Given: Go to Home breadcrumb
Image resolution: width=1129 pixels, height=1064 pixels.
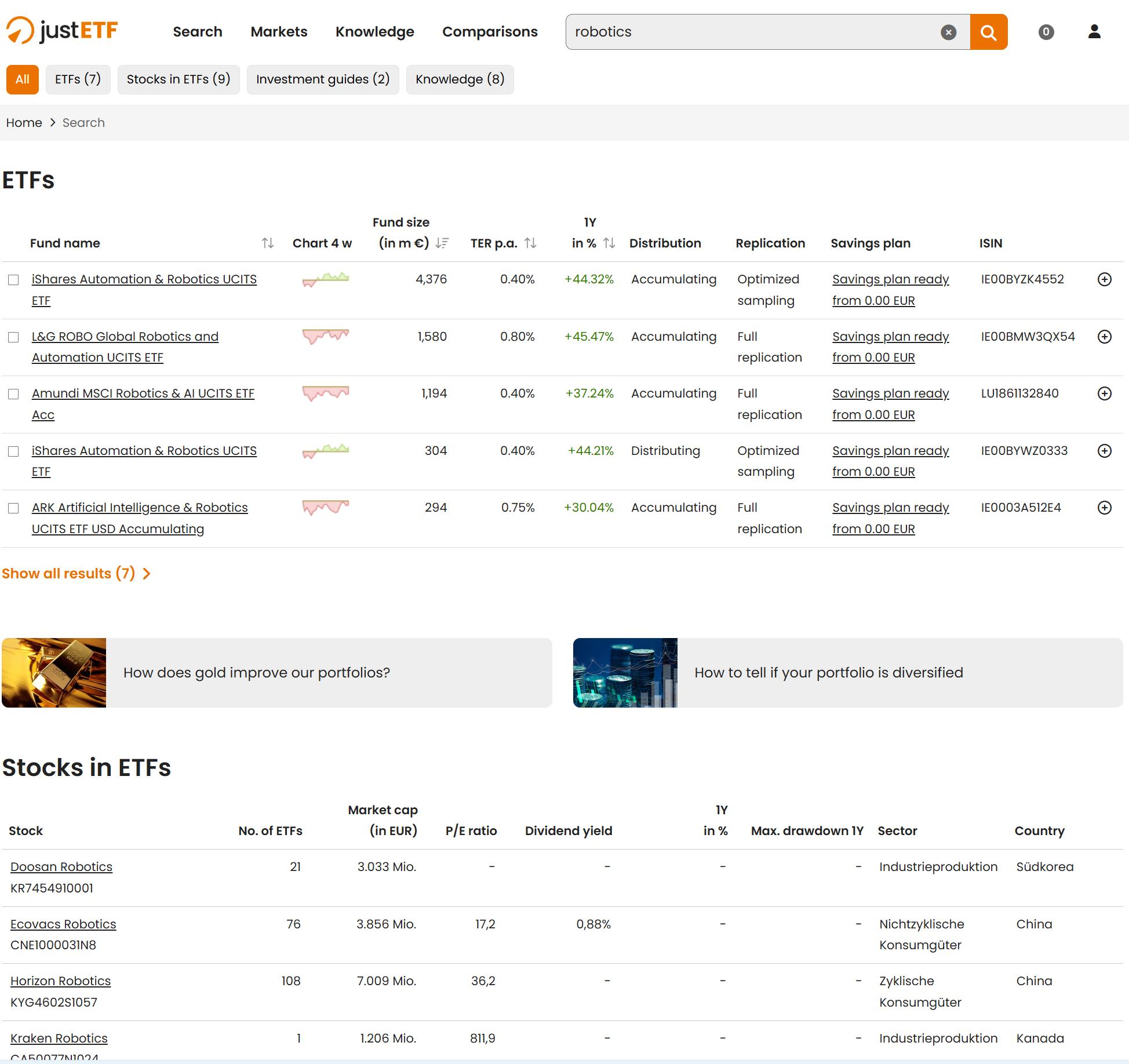Looking at the screenshot, I should [x=24, y=123].
